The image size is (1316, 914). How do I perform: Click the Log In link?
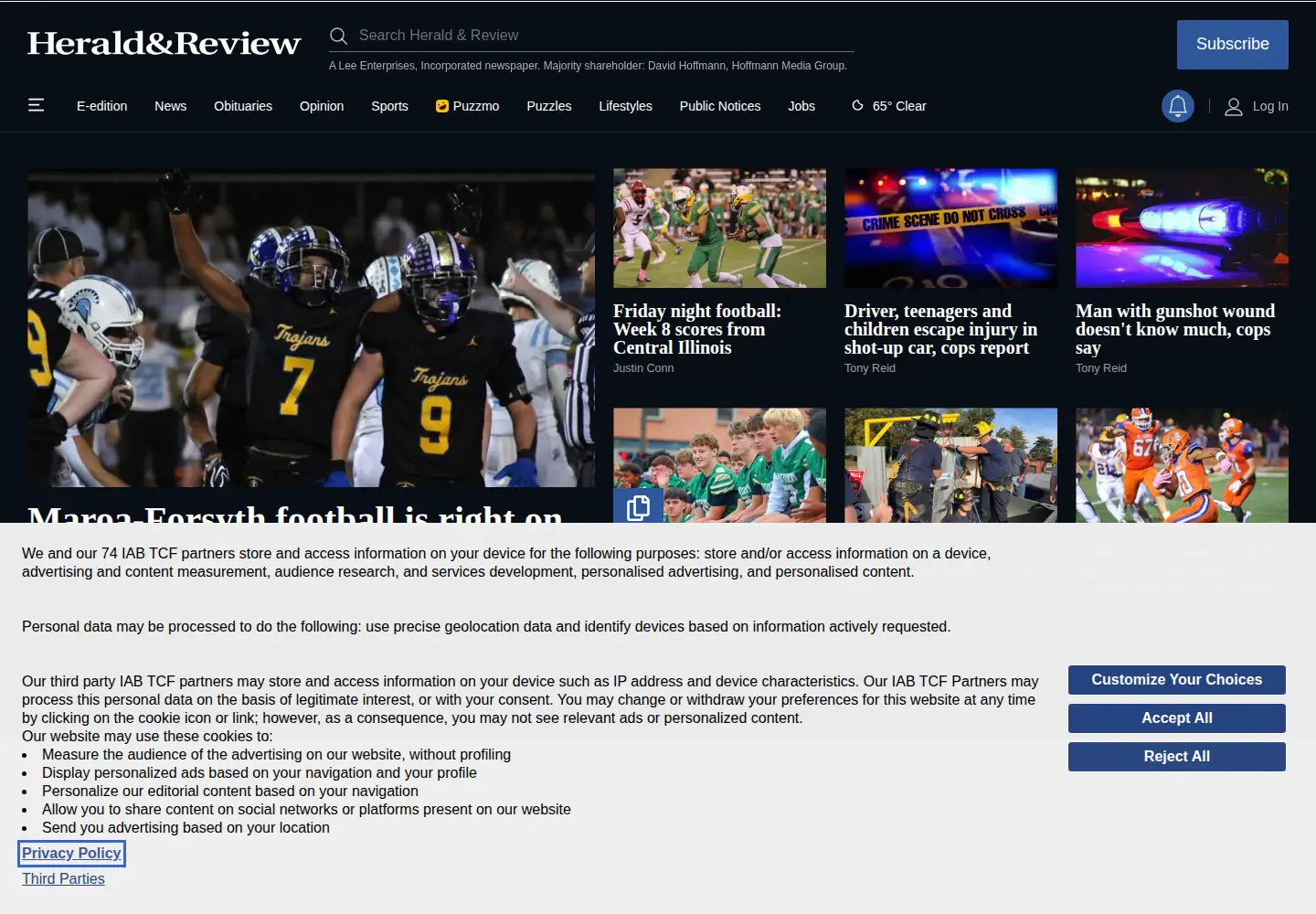(x=1270, y=107)
